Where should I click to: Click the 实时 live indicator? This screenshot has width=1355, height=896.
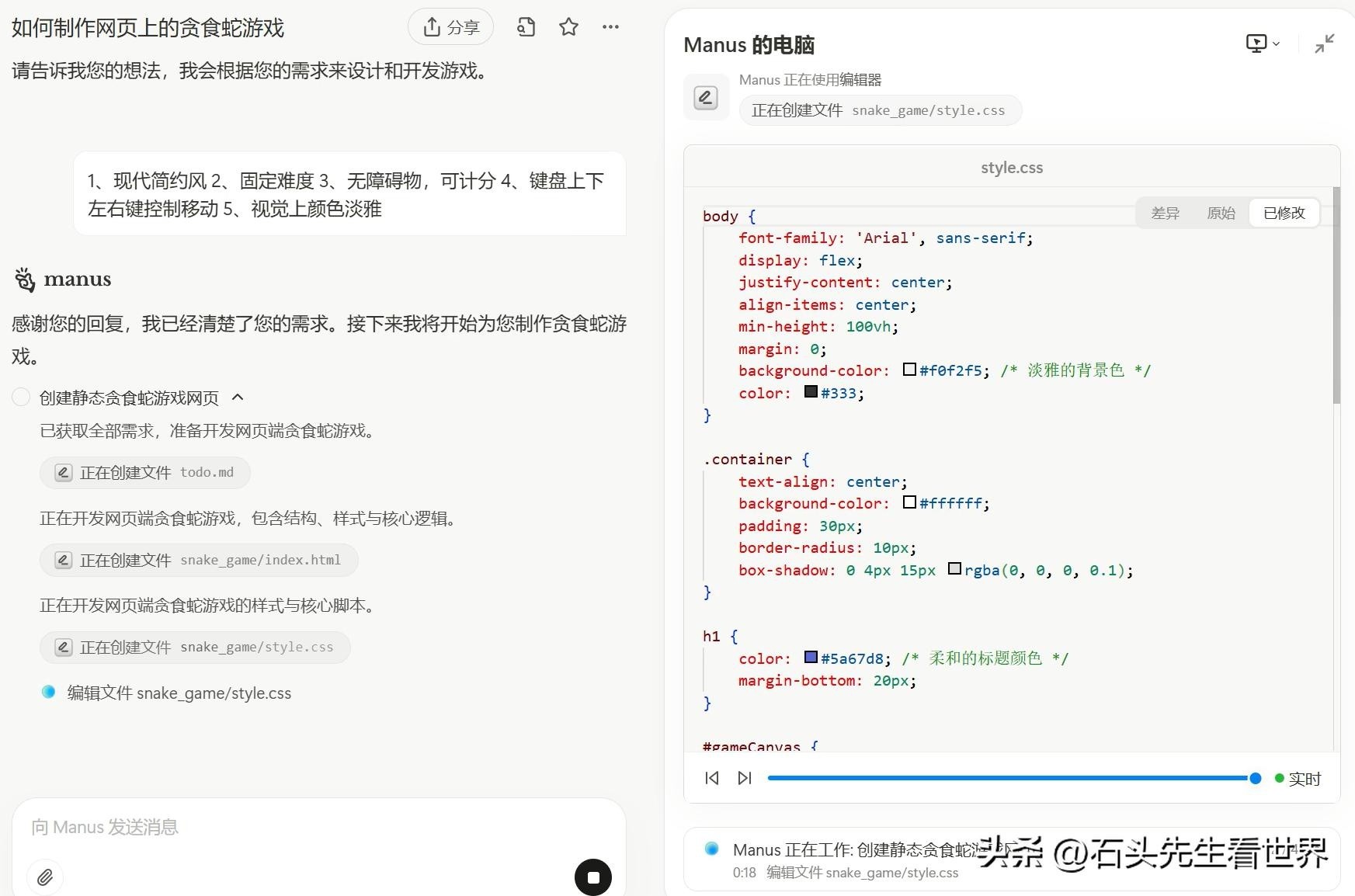[x=1298, y=779]
